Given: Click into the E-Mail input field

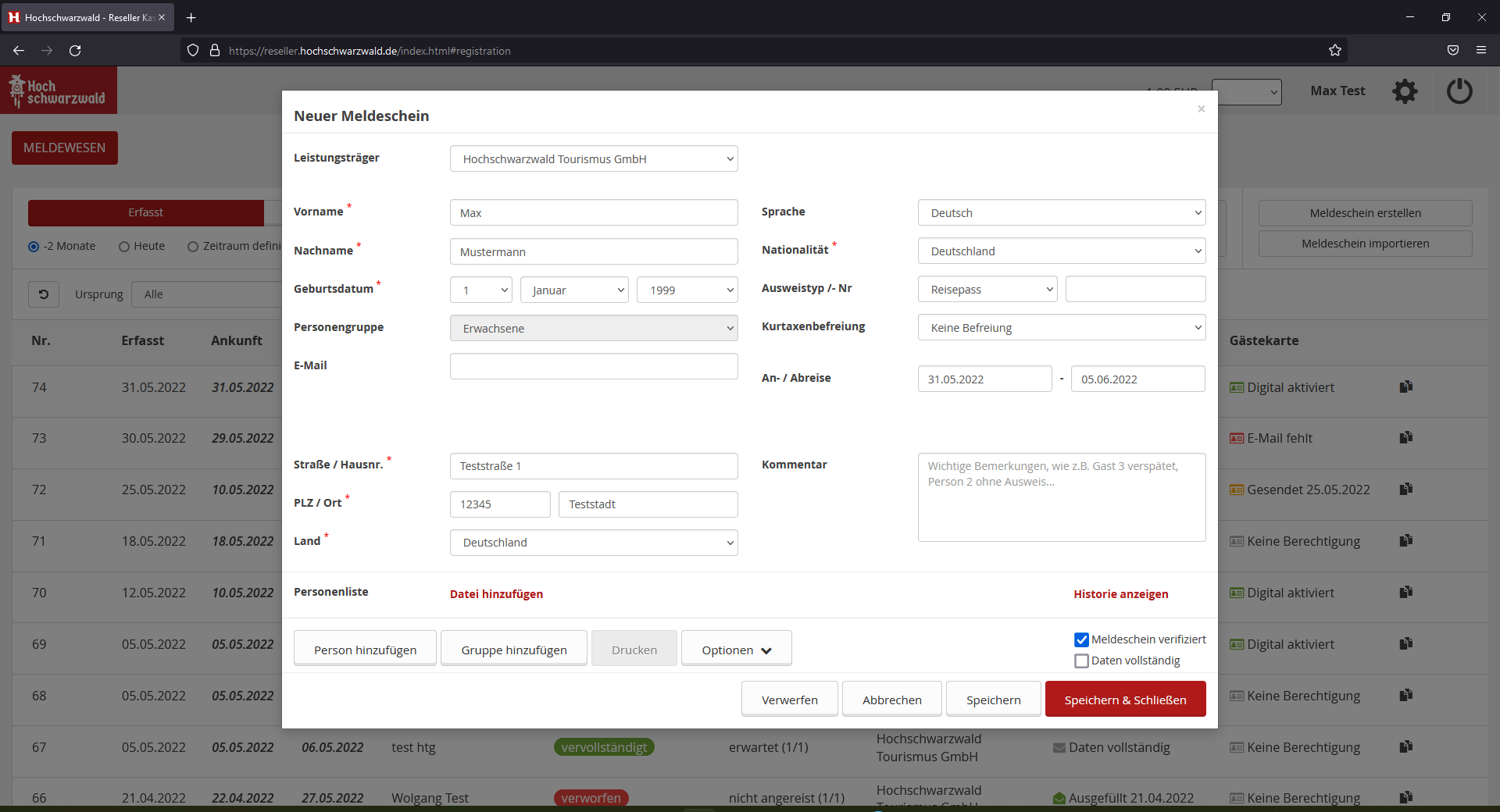Looking at the screenshot, I should [x=594, y=366].
